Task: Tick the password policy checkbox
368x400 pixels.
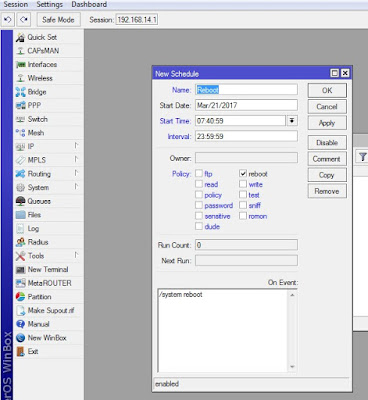Action: pos(199,205)
